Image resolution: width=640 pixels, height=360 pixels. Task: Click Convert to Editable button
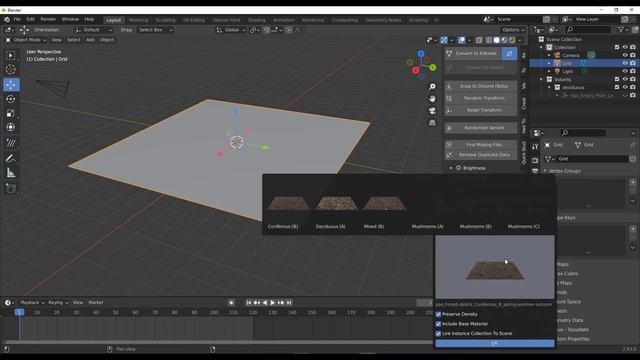point(473,53)
